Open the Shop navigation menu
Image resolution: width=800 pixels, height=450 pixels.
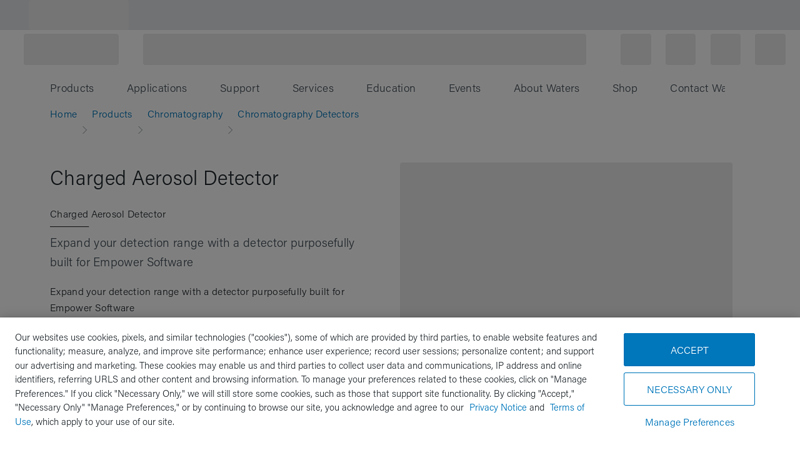click(624, 88)
